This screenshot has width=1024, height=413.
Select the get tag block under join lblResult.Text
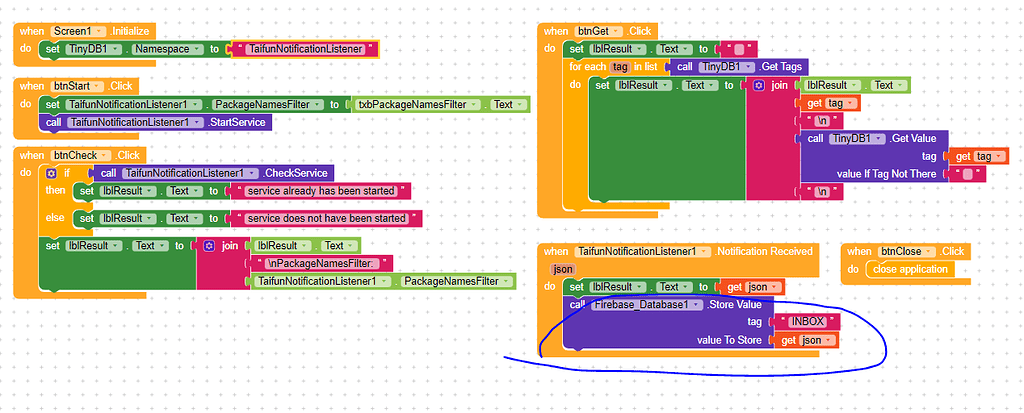828,103
